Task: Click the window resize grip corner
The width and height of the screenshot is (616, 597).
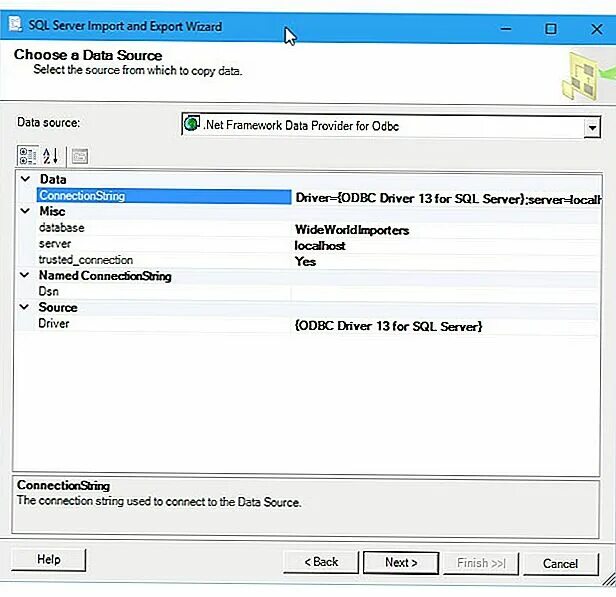Action: (x=609, y=579)
